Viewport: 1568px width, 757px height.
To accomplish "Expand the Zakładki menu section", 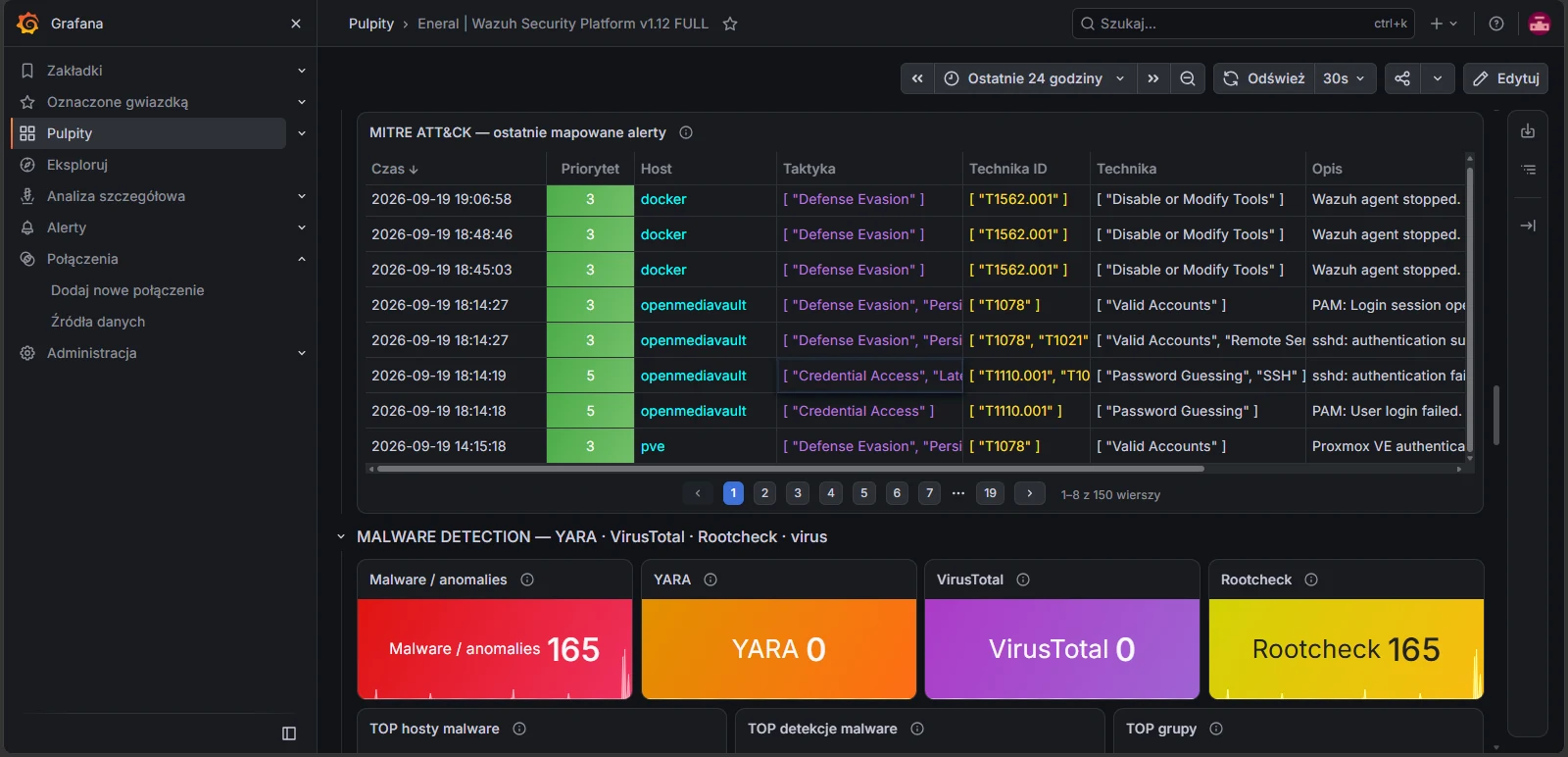I will pyautogui.click(x=302, y=71).
